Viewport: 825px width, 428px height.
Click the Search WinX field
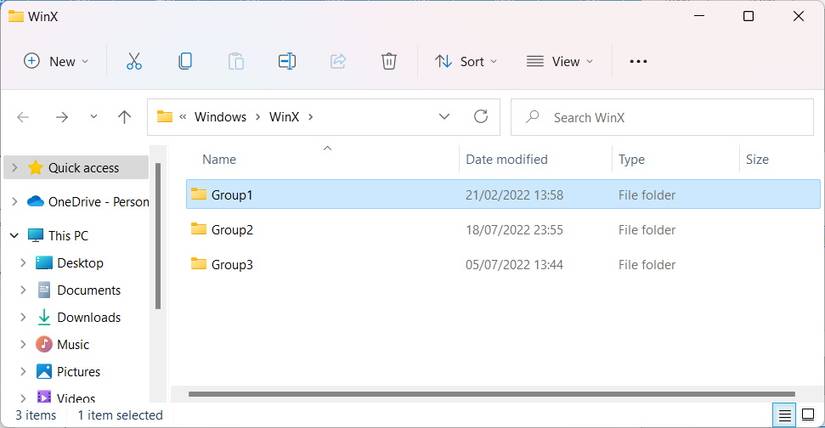pos(662,117)
